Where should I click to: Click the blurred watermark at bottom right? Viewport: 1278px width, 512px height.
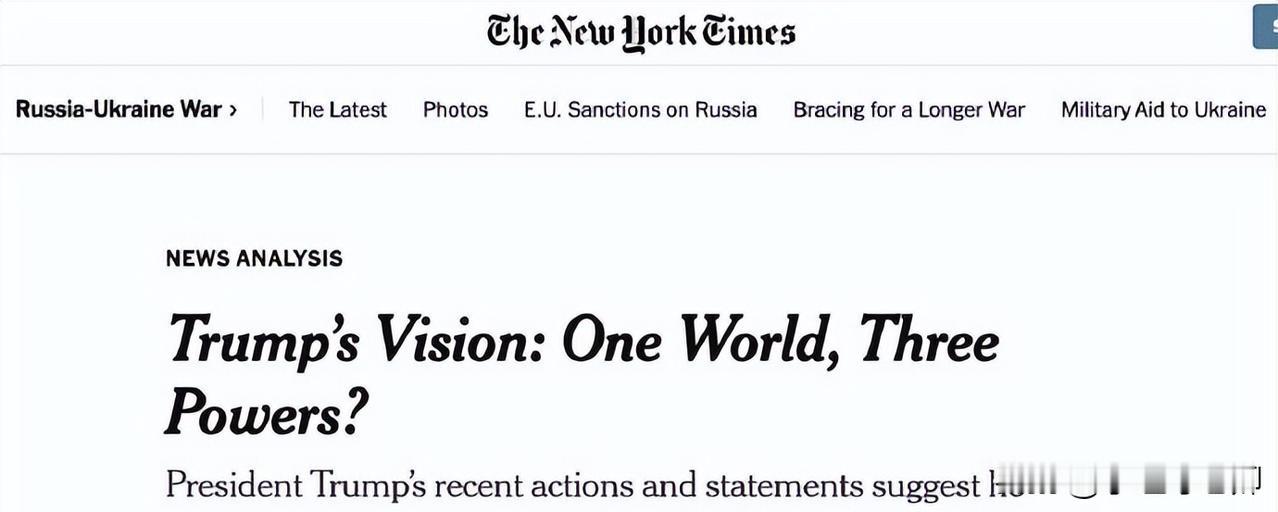click(x=1129, y=482)
